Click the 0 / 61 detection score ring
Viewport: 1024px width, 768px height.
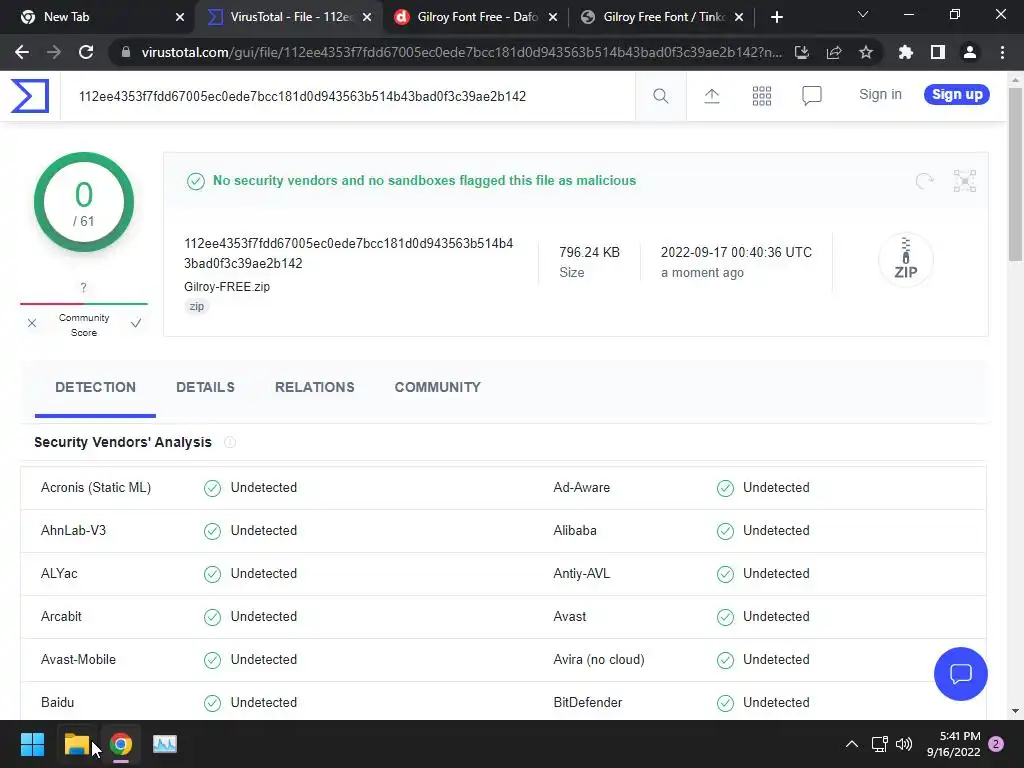[x=84, y=202]
